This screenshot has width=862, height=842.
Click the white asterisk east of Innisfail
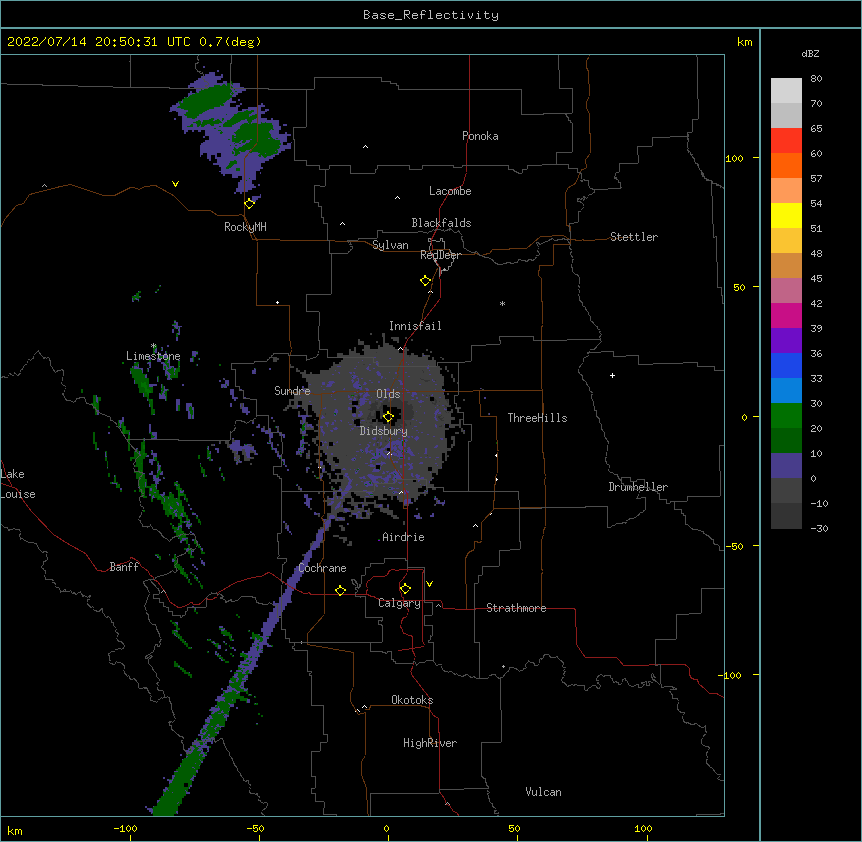502,303
